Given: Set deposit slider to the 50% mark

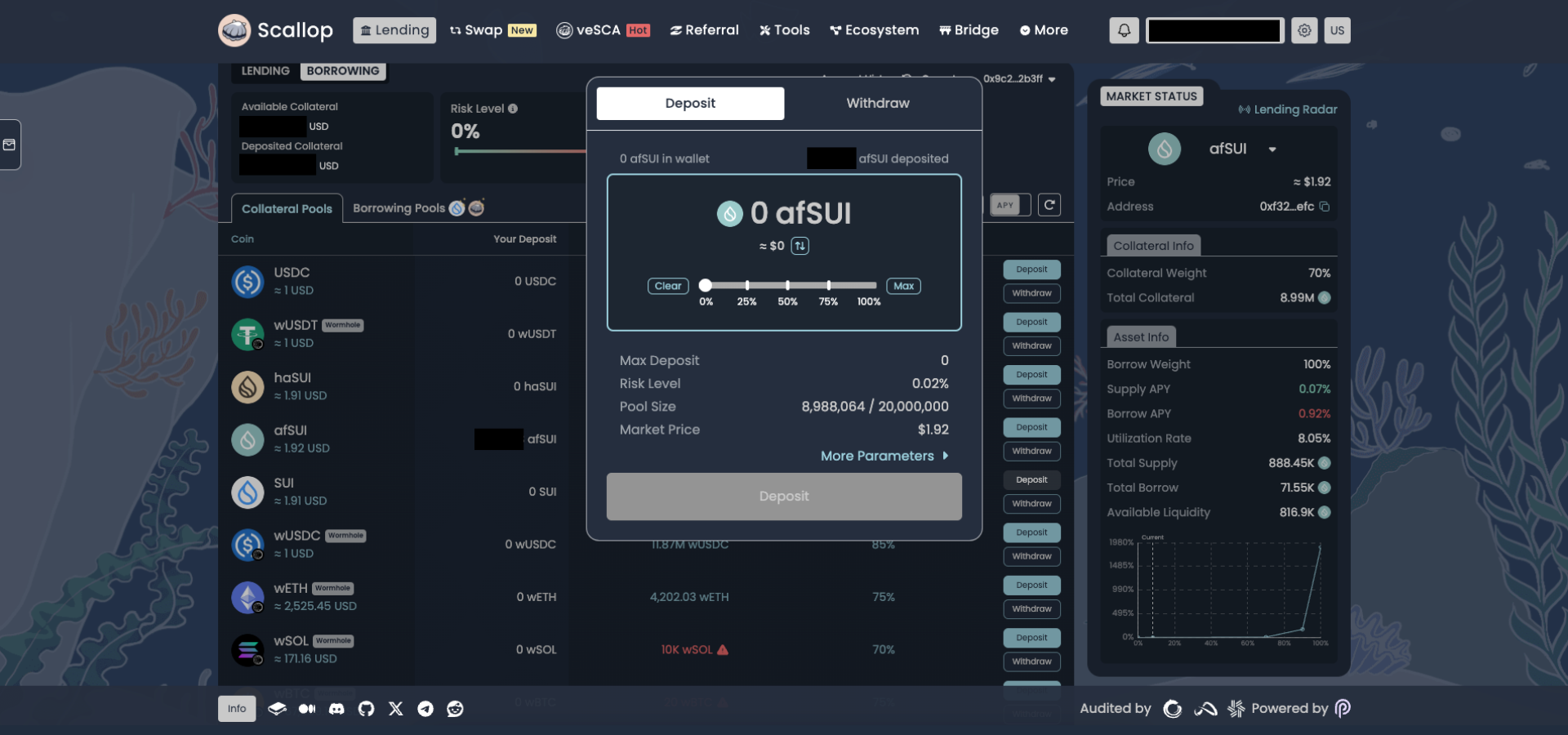Looking at the screenshot, I should click(x=787, y=285).
